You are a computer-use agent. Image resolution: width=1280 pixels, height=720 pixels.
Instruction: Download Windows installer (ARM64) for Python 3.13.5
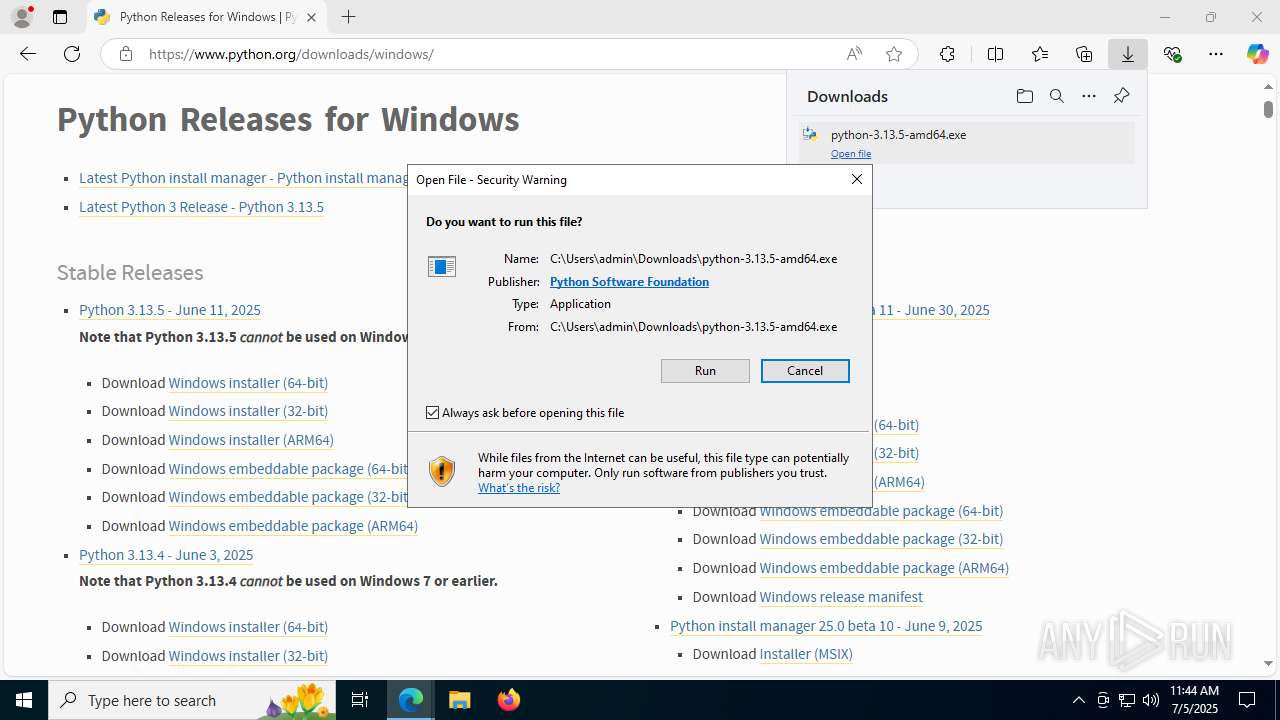(251, 440)
